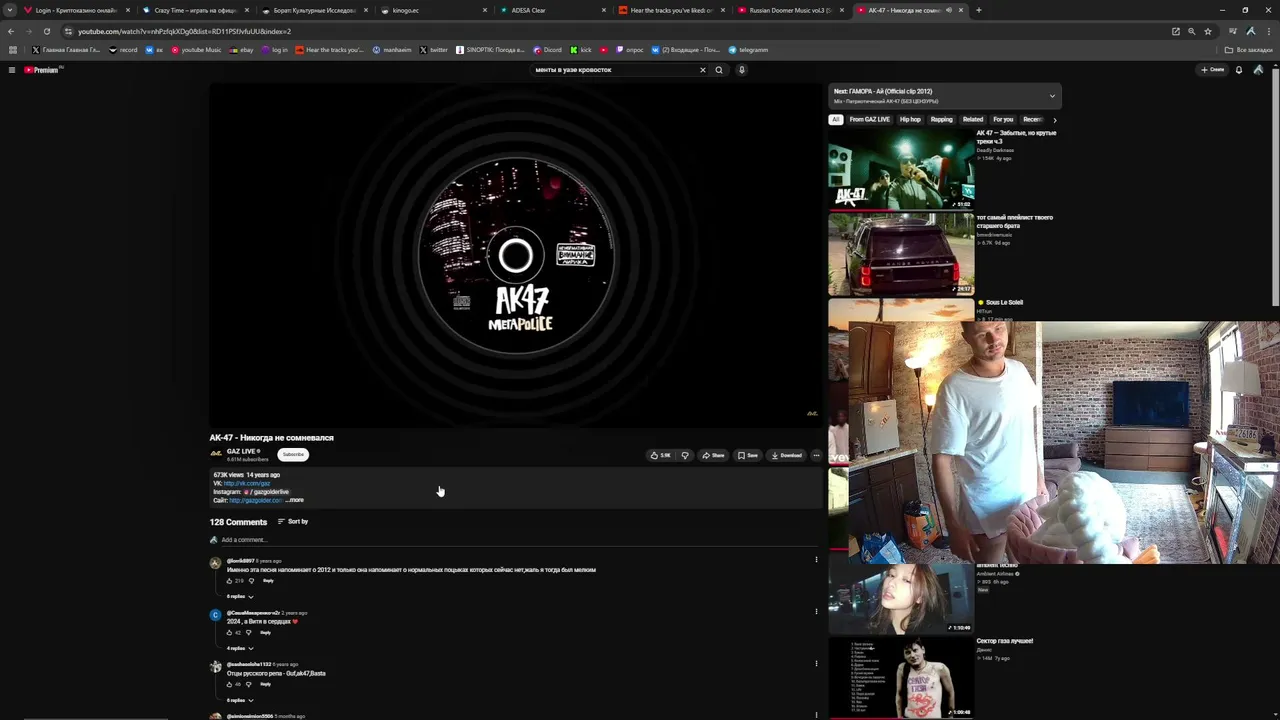The width and height of the screenshot is (1280, 720).
Task: Go back in browser history
Action: pyautogui.click(x=11, y=31)
